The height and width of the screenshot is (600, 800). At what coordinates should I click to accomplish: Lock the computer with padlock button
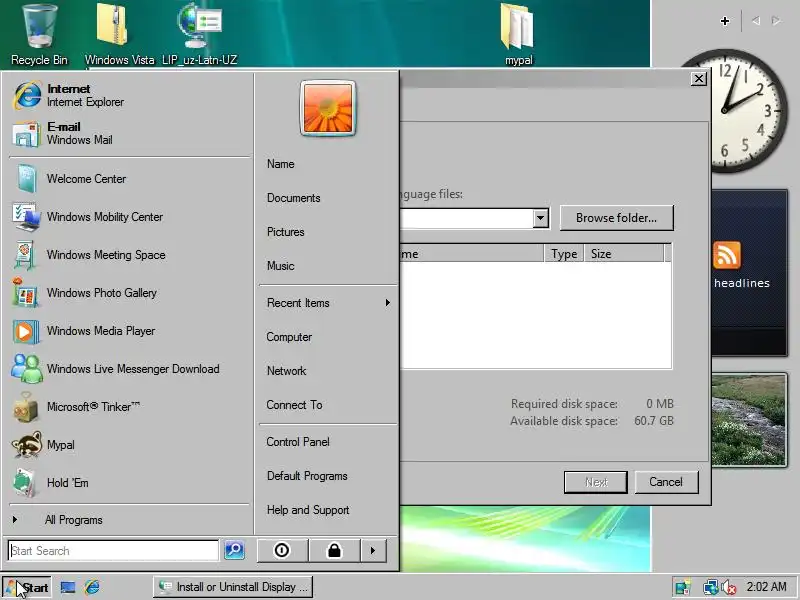coord(334,551)
